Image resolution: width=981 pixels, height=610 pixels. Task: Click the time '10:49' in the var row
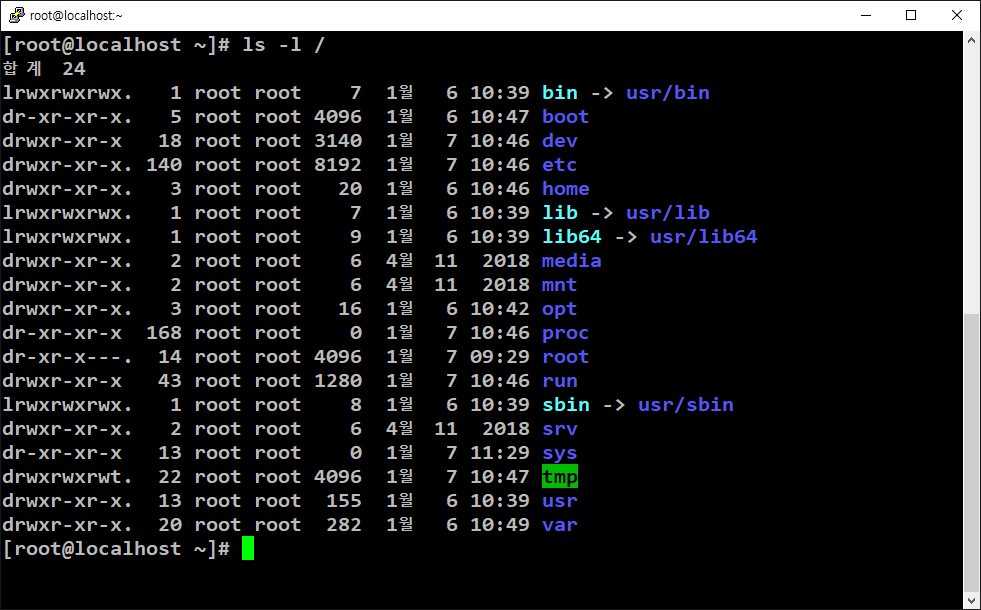coord(499,525)
